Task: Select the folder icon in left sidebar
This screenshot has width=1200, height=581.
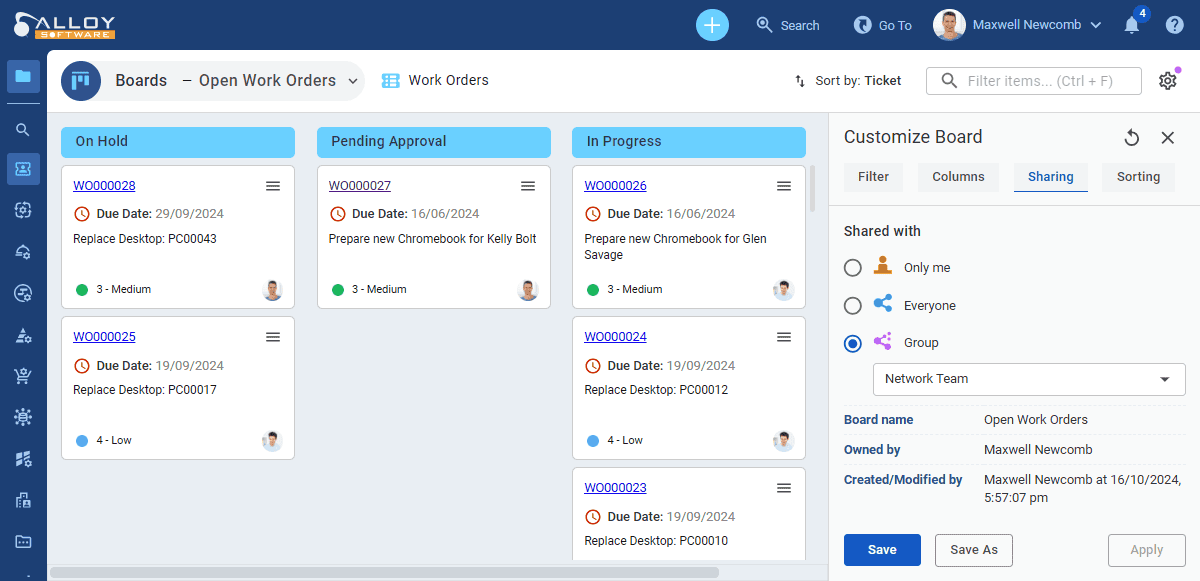Action: click(23, 76)
